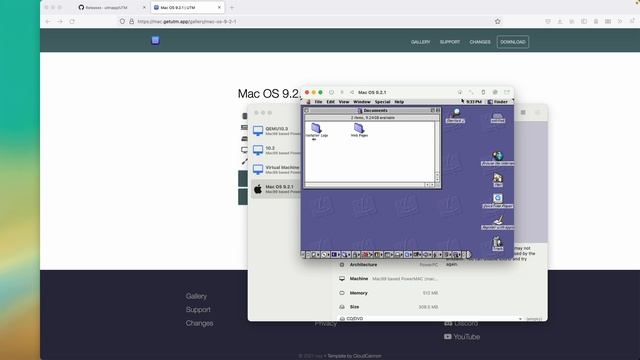Screen dimensions: 640x360
Task: Open the Installer Logs folder in Documents
Action: pos(317,130)
